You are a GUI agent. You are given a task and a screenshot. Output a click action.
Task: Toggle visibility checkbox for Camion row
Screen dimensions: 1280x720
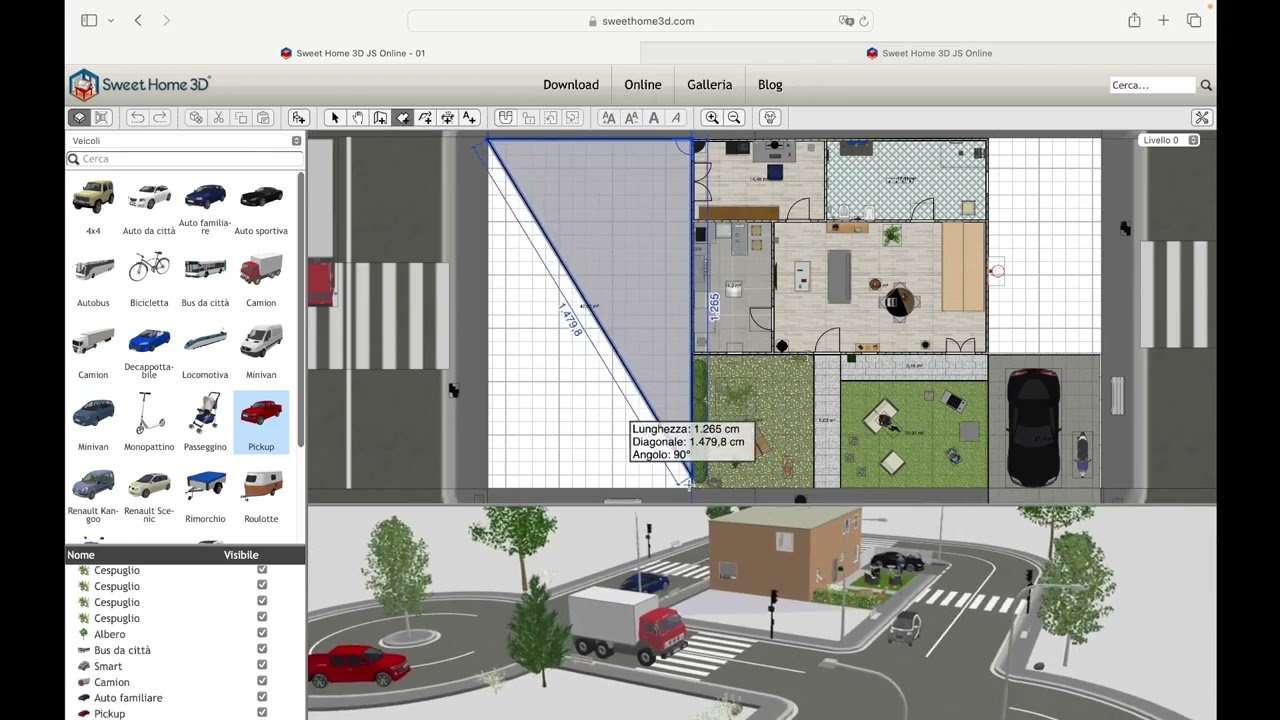click(262, 681)
